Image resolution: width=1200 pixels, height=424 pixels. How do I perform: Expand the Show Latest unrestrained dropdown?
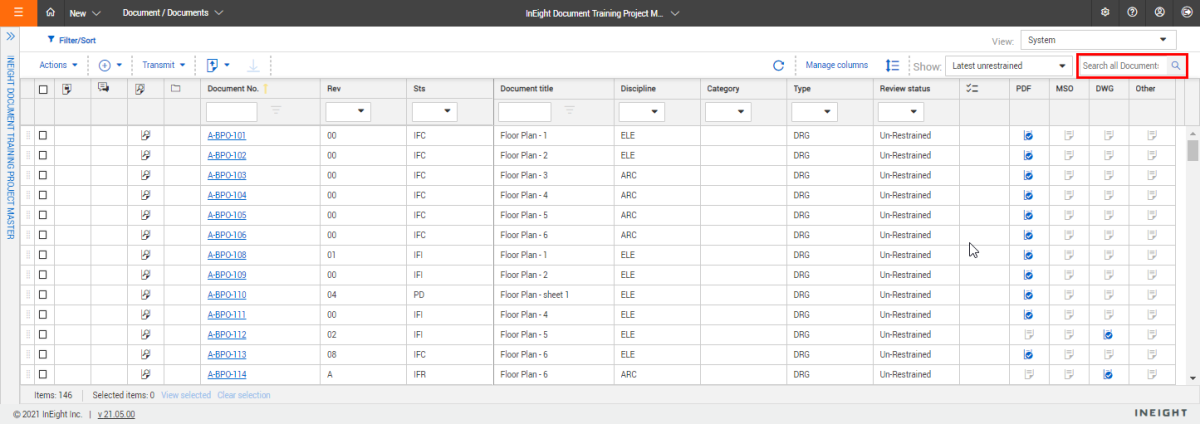point(1008,66)
